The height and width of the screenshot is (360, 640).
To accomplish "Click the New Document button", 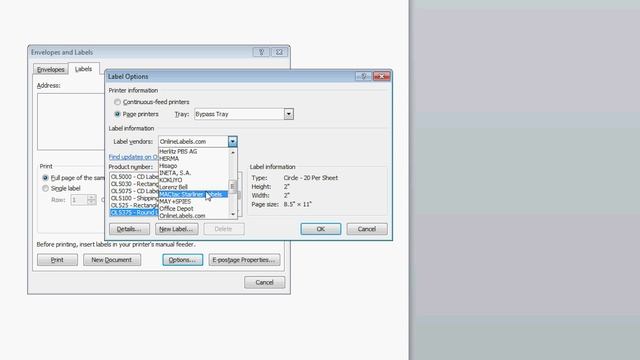I will coord(112,260).
